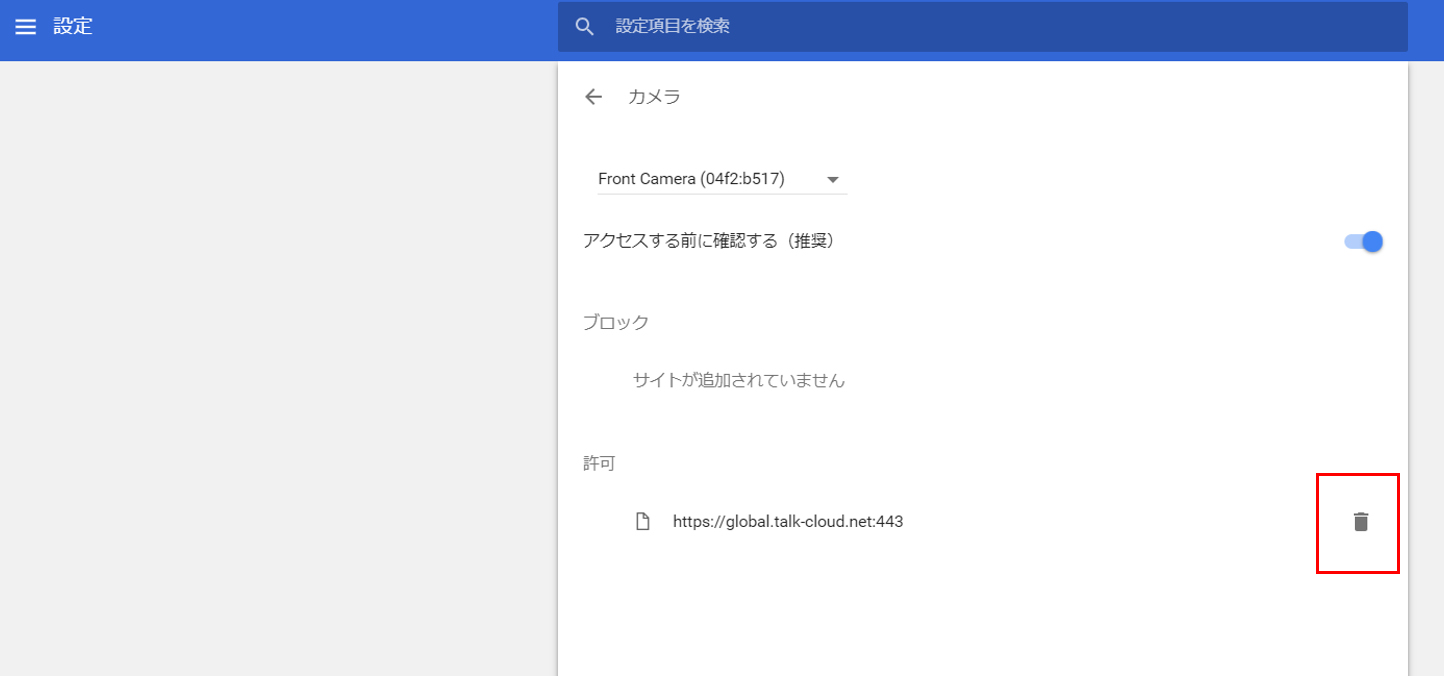Click the ブロック section label
Viewport: 1444px width, 676px height.
[616, 322]
